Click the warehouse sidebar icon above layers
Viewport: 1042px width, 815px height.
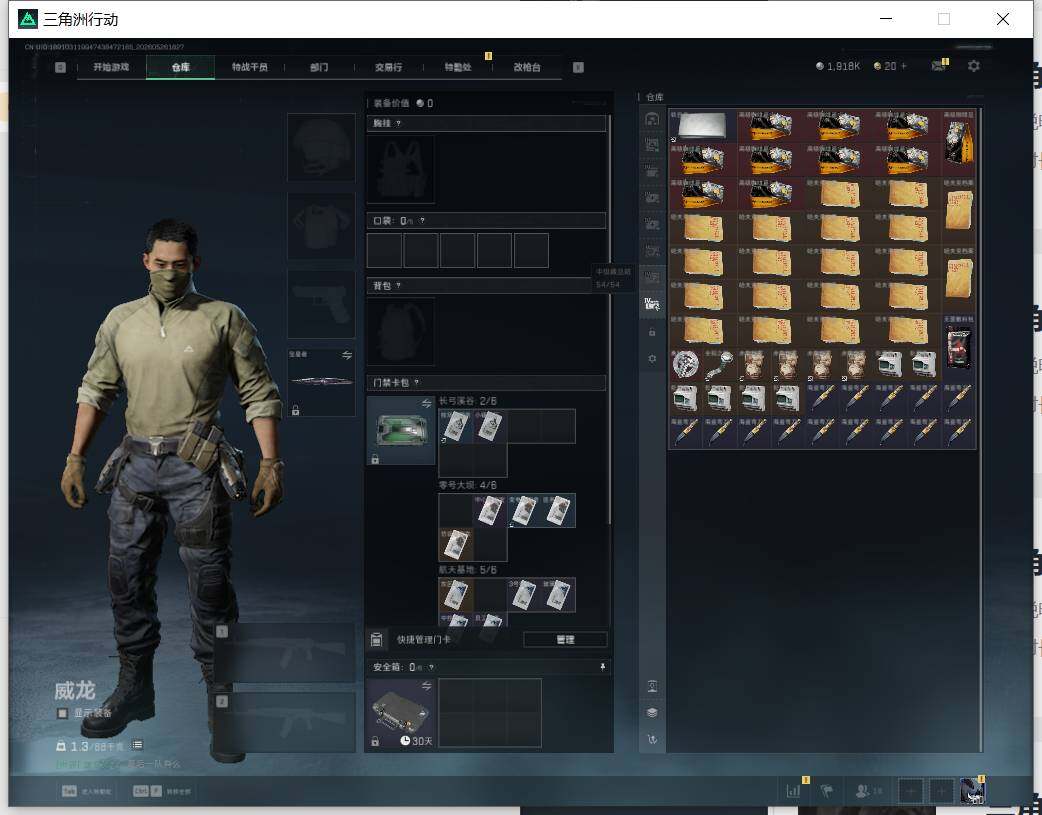point(652,686)
